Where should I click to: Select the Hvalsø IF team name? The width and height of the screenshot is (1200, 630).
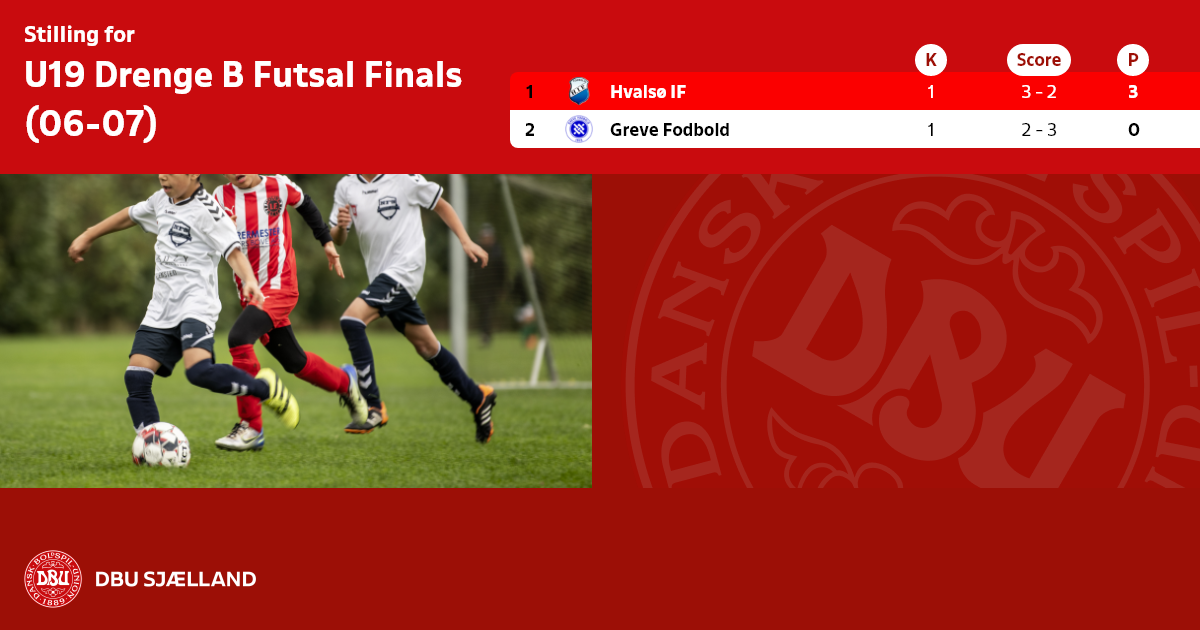coord(648,92)
